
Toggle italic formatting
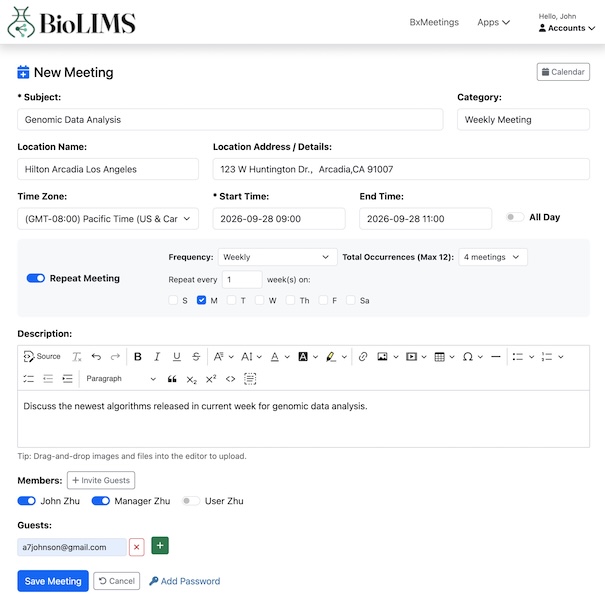157,357
